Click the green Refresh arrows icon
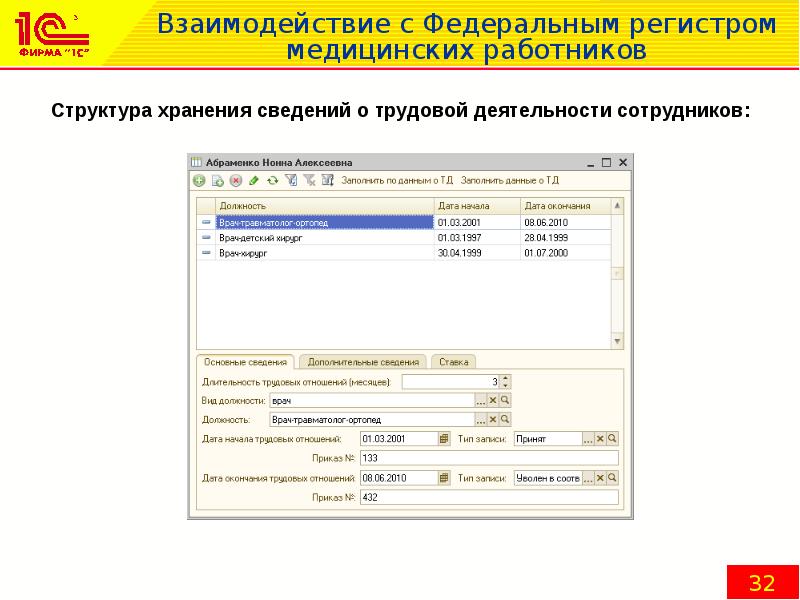 point(272,181)
